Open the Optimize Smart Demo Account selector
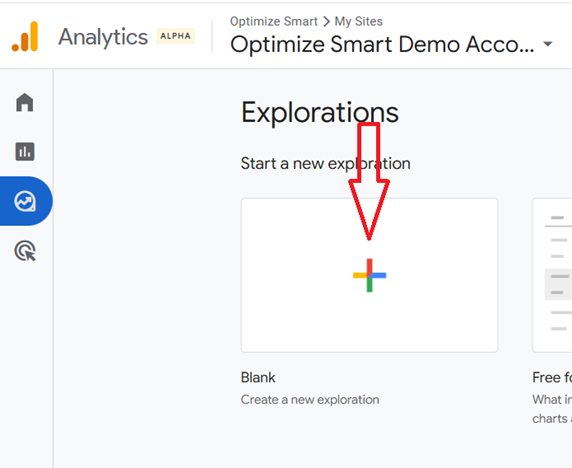 391,45
